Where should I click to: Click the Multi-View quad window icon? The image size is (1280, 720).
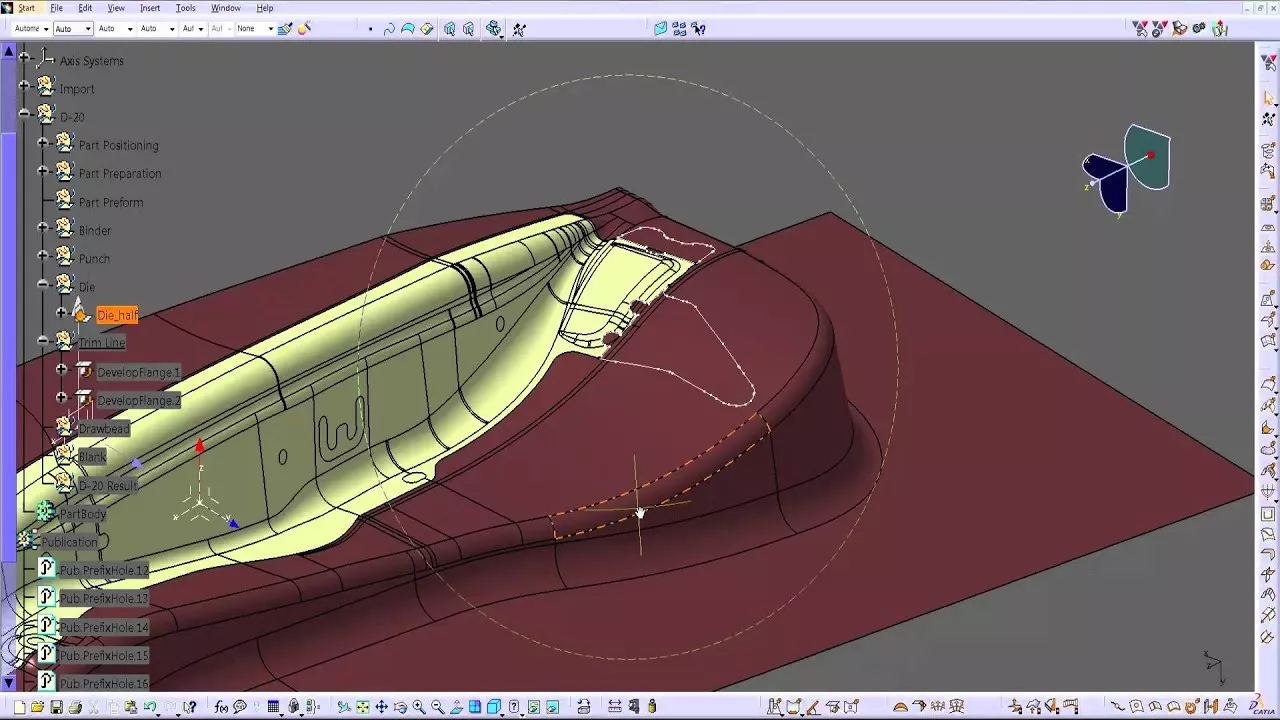tap(475, 707)
